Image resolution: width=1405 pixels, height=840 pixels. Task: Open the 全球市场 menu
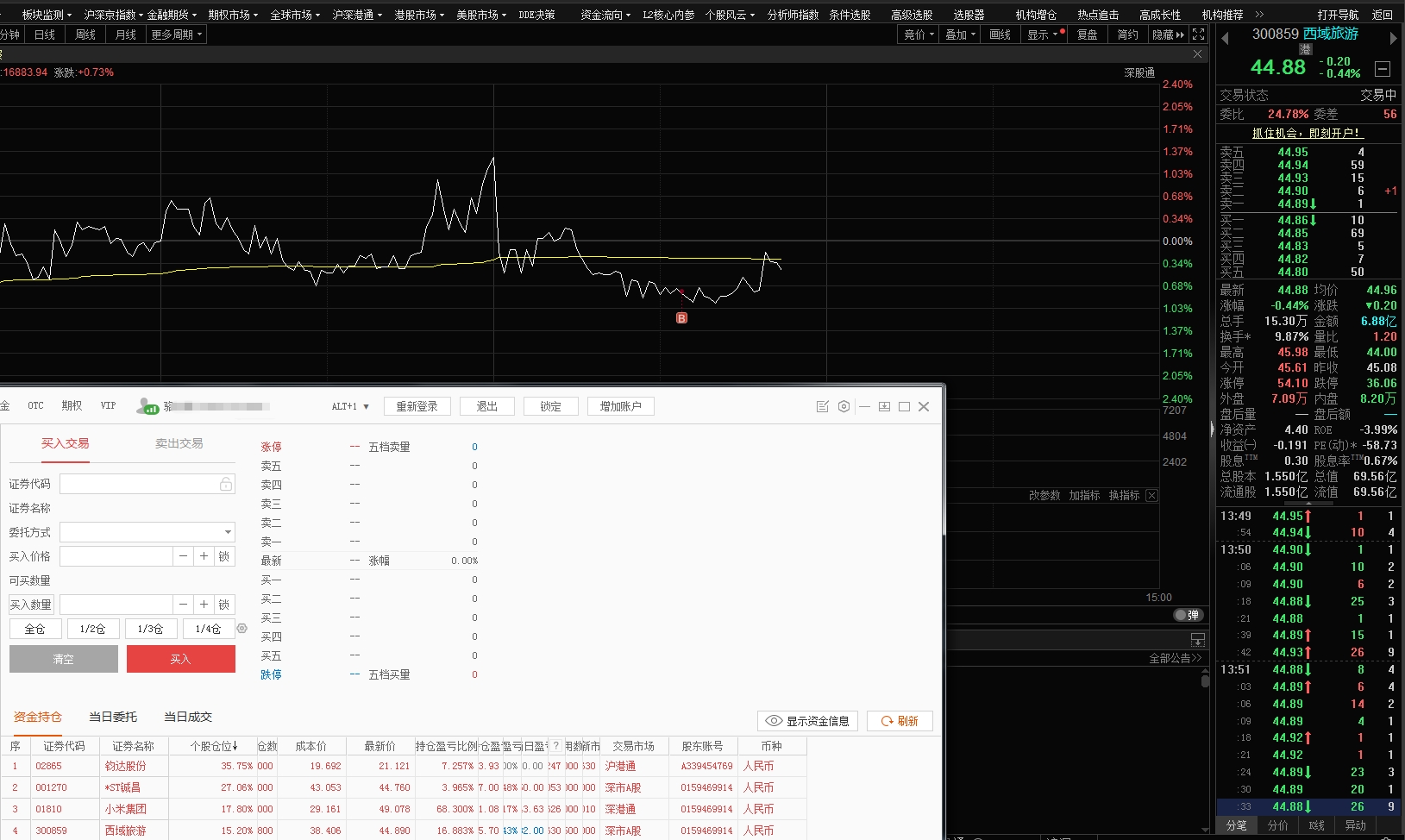[x=295, y=15]
